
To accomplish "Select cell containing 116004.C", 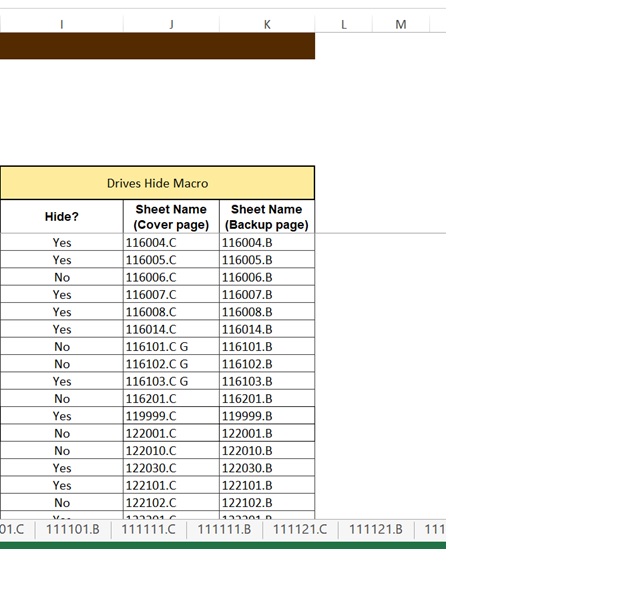I will click(x=171, y=242).
